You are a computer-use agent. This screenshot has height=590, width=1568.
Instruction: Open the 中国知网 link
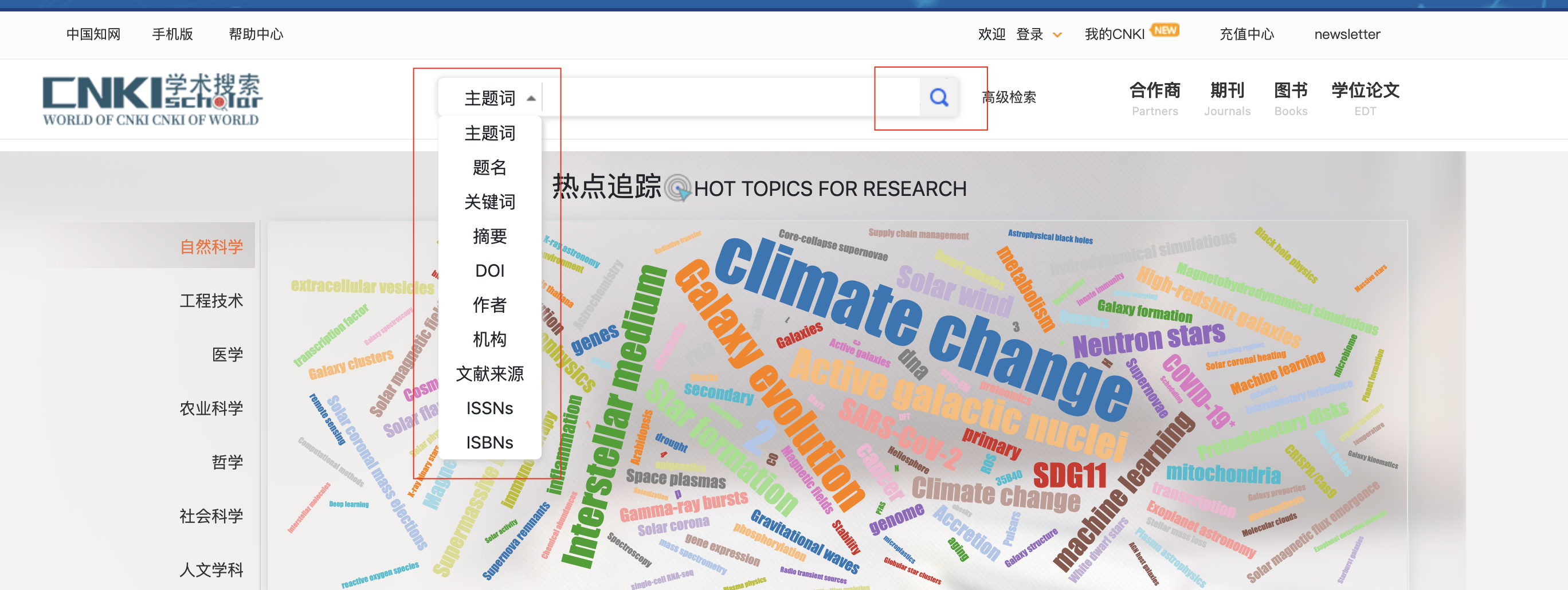93,35
